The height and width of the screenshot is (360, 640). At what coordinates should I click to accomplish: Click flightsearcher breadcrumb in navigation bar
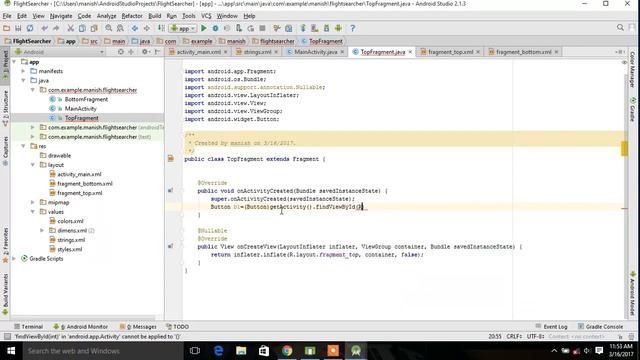pos(277,41)
